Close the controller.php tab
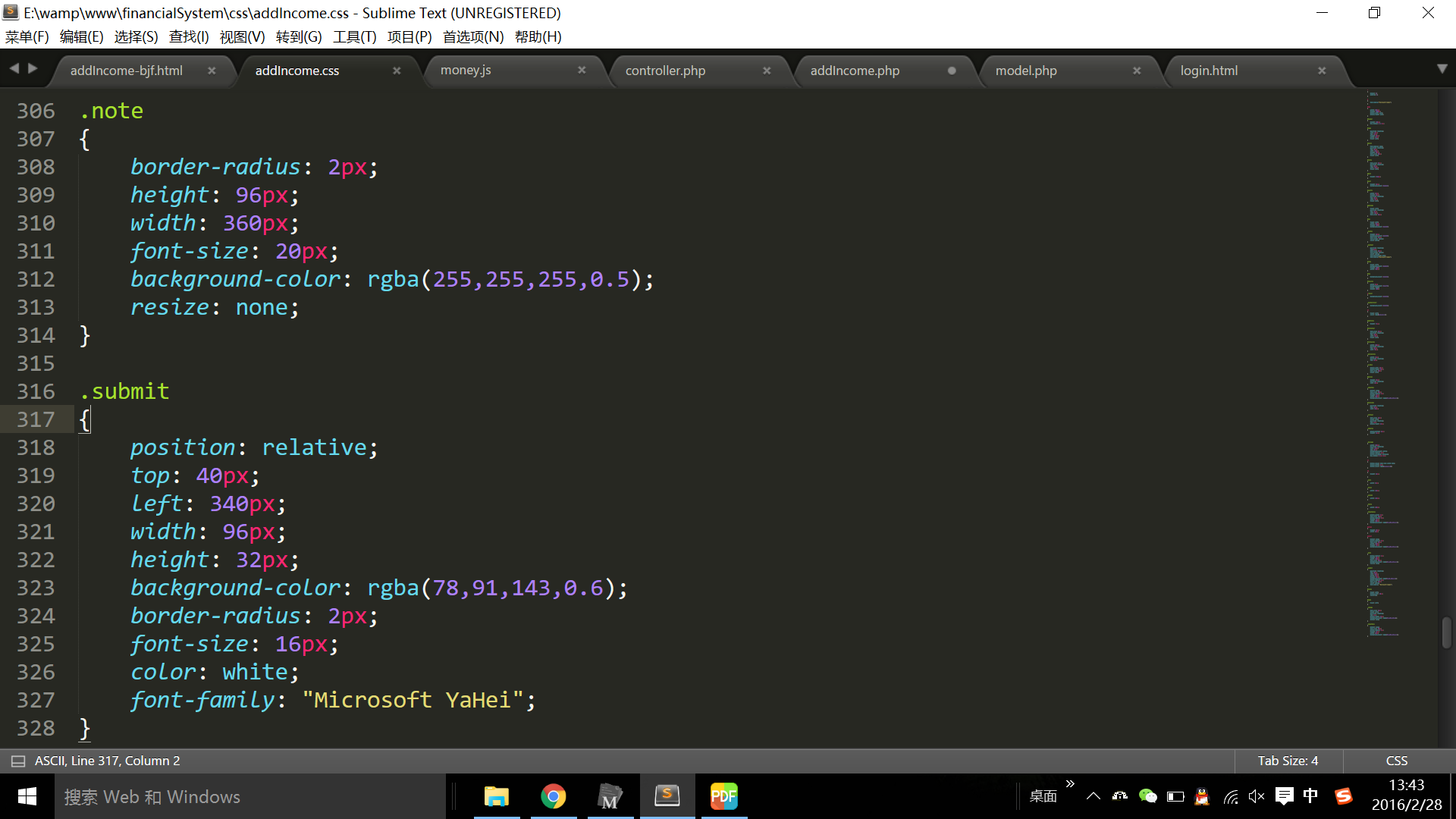Screen dimensions: 1456x819 (x=767, y=71)
